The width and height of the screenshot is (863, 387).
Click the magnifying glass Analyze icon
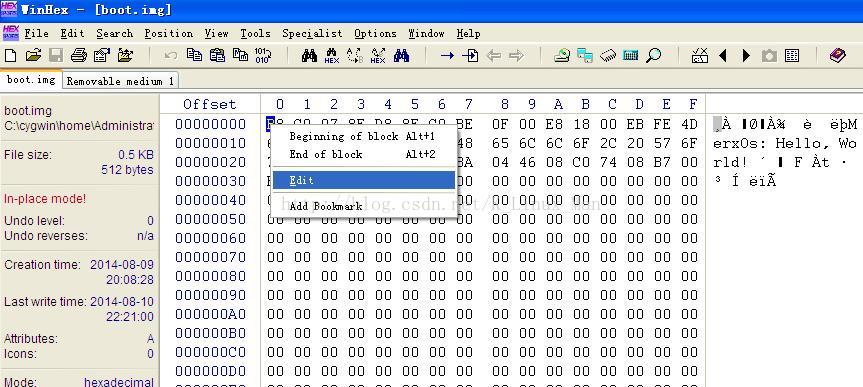[x=653, y=56]
